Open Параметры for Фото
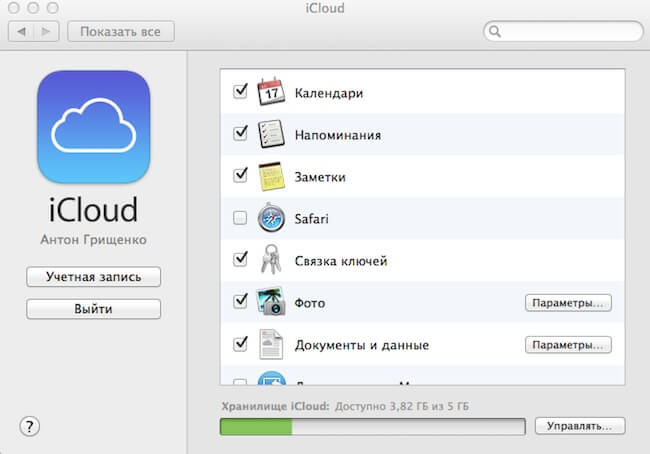This screenshot has height=454, width=650. click(x=568, y=303)
